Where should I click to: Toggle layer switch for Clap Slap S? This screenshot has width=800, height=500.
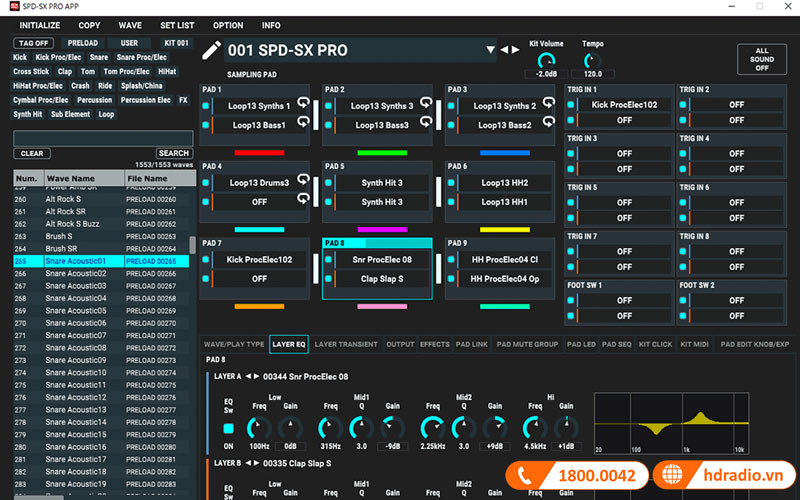pos(328,279)
